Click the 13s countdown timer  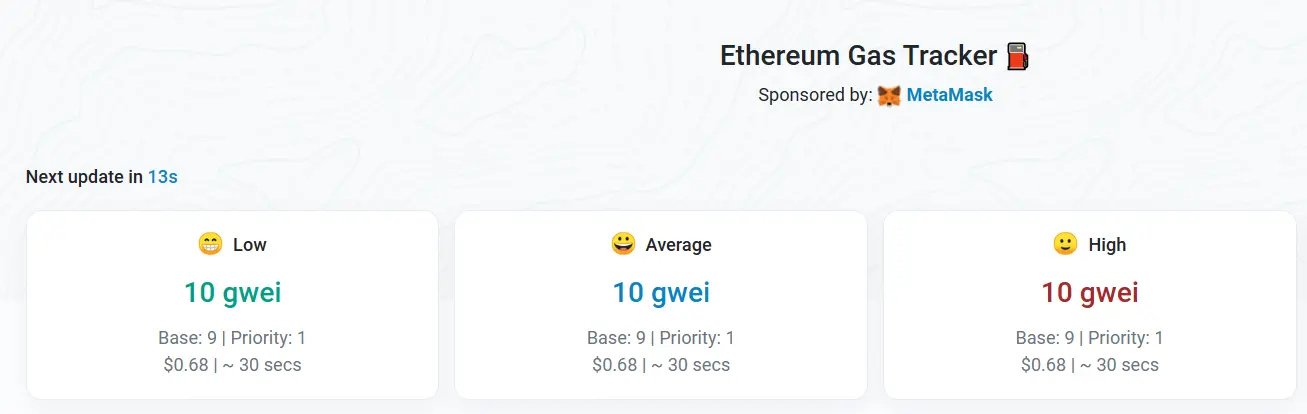pos(163,177)
